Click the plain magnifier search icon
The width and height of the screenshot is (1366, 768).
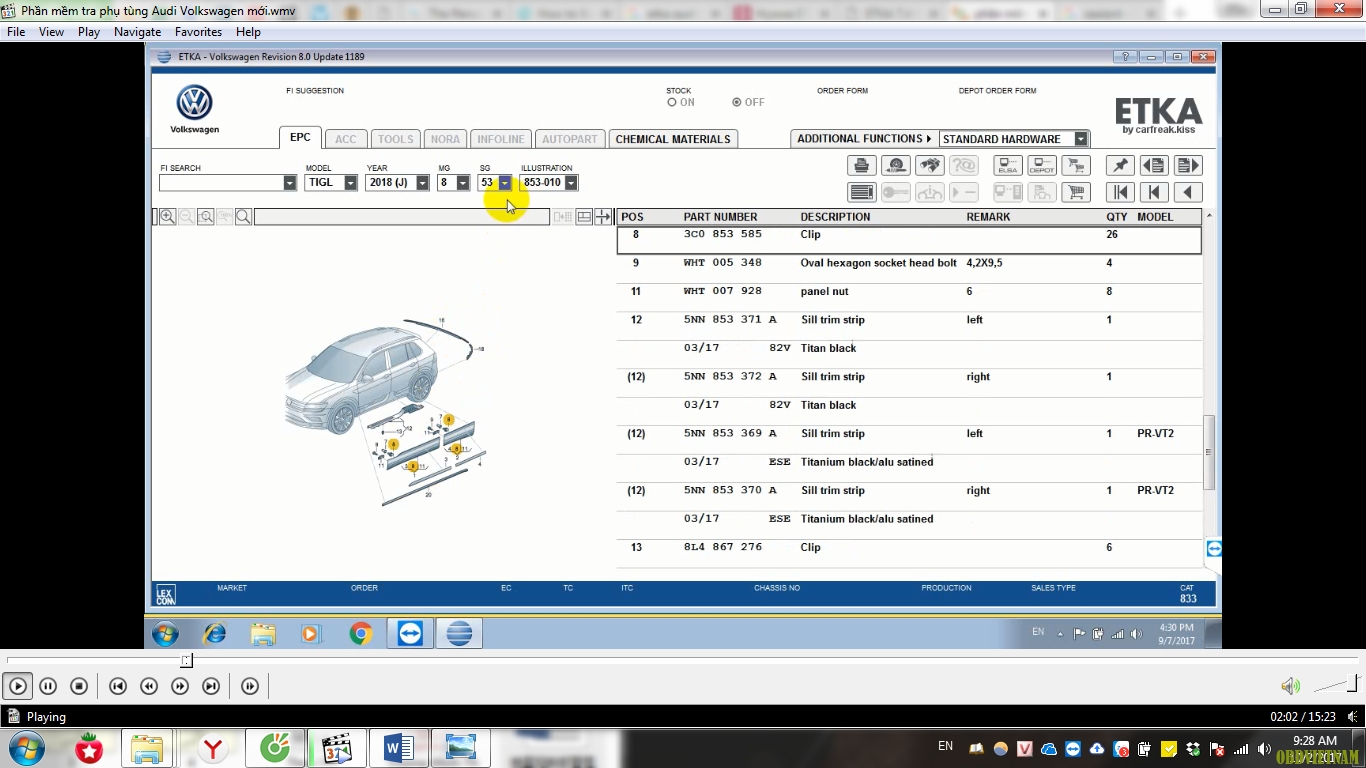pyautogui.click(x=244, y=217)
